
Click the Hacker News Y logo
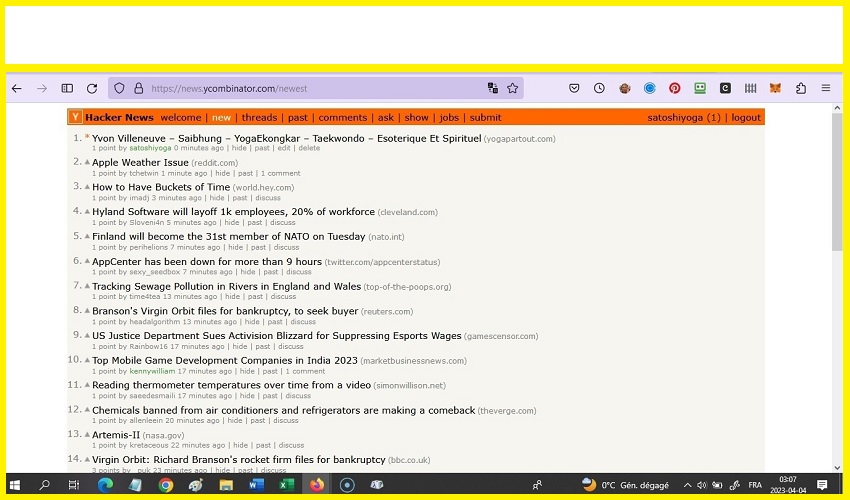coord(76,118)
